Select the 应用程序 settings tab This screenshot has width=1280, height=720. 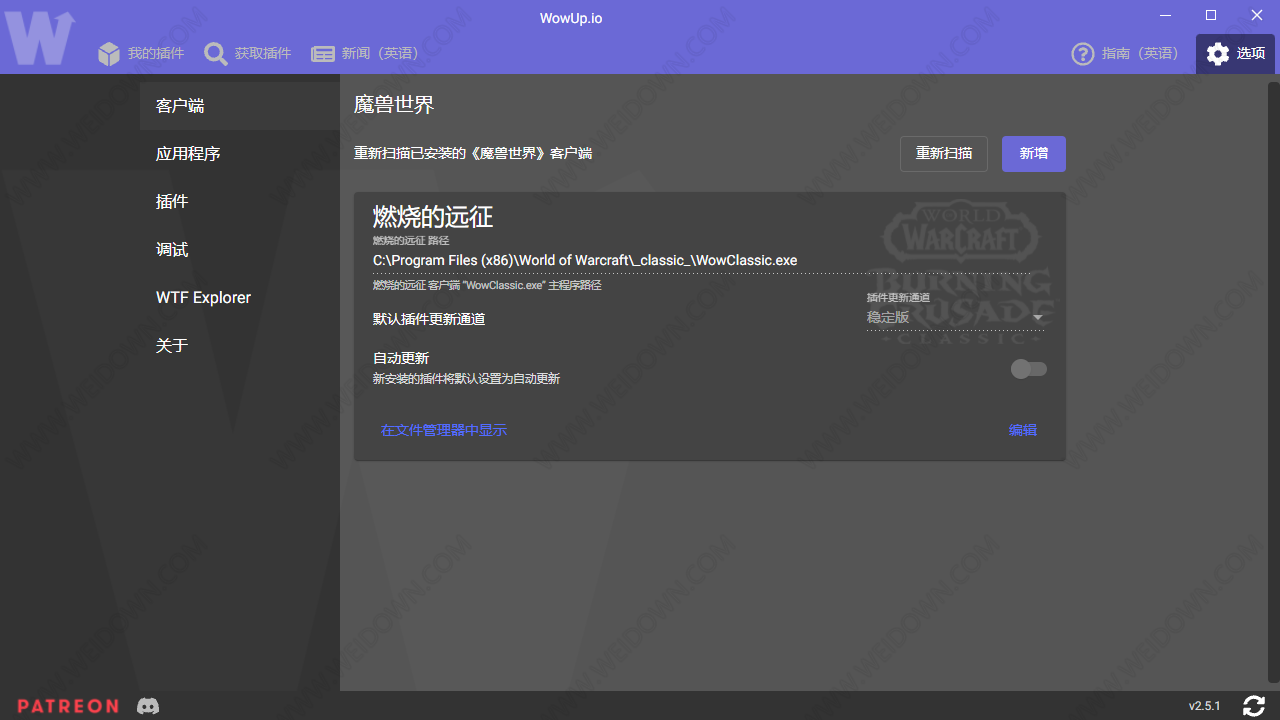point(188,154)
